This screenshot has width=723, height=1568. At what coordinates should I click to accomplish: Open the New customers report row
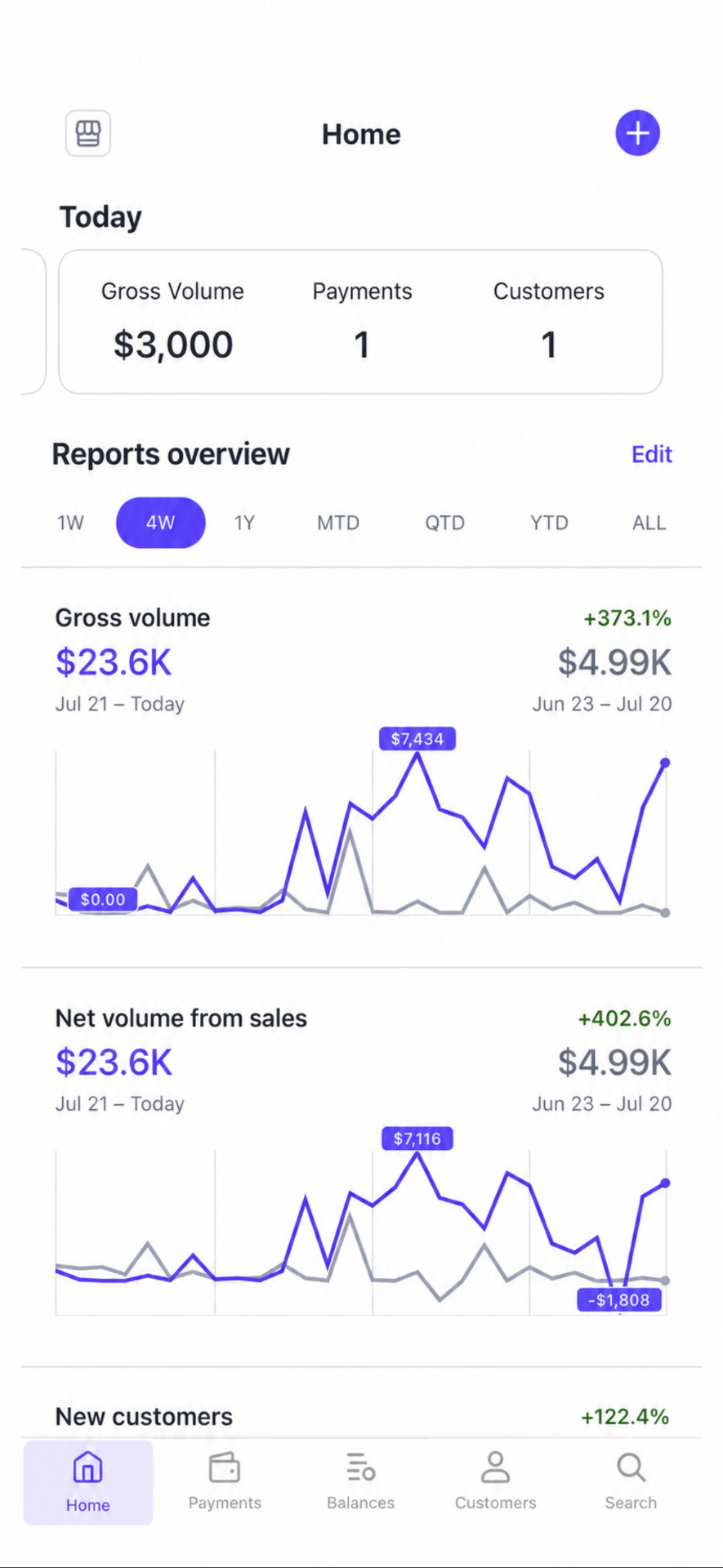click(362, 1416)
